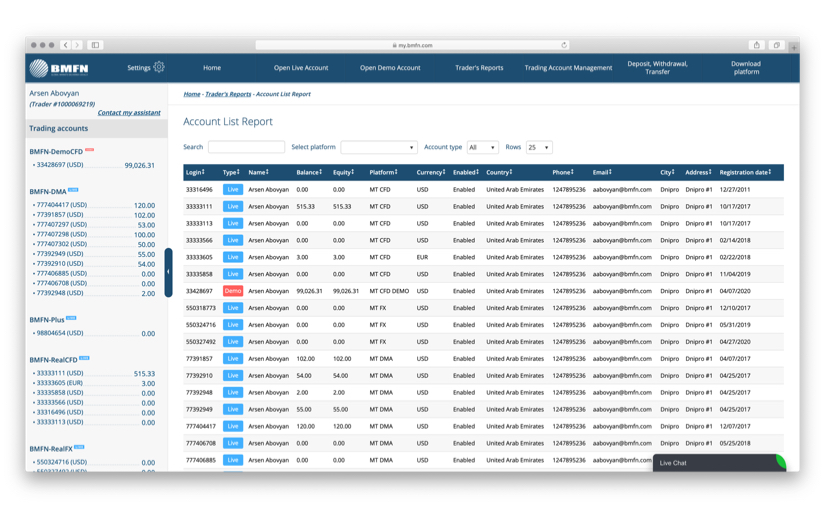Viewport: 825px width, 525px height.
Task: Open the Rows count dropdown
Action: click(539, 147)
